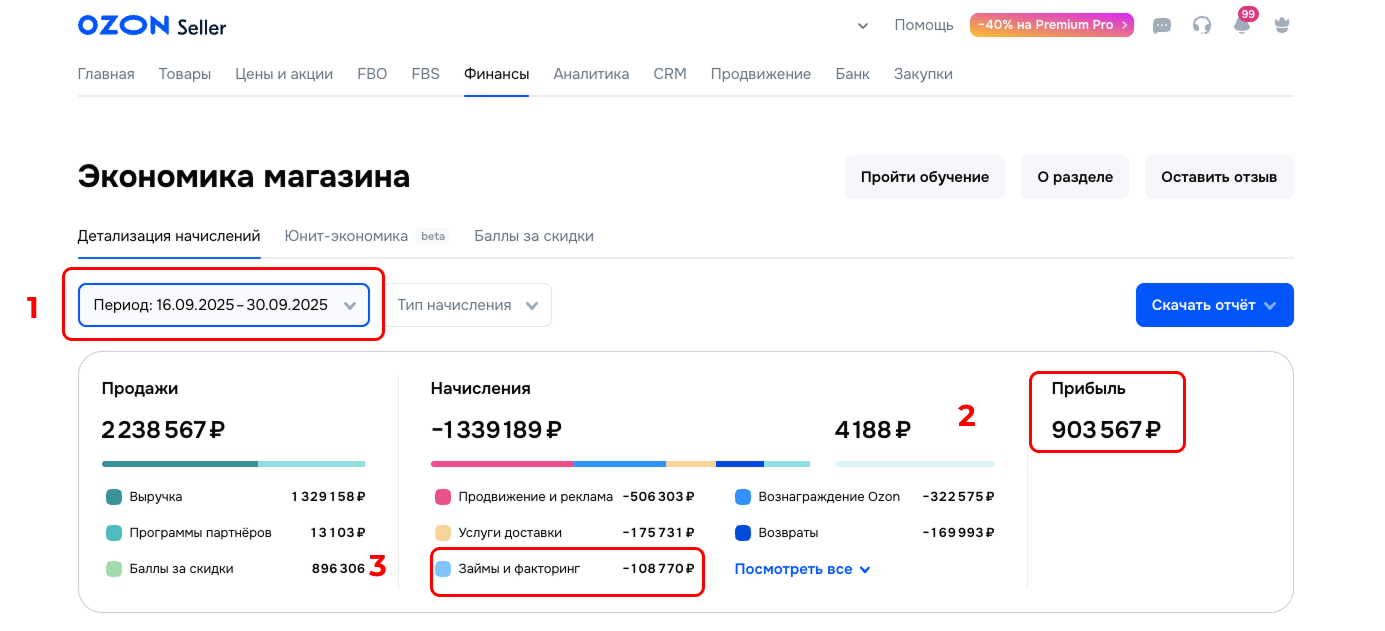The width and height of the screenshot is (1385, 631).
Task: Open the Тип начисления dropdown
Action: [470, 305]
